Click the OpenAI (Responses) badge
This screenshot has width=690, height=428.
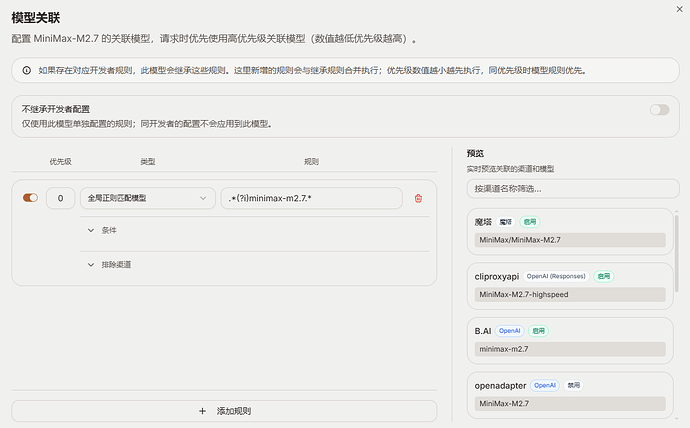pos(556,276)
